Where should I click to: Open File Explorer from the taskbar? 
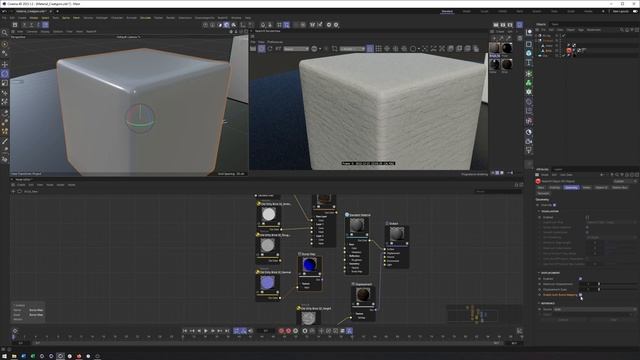click(14, 356)
